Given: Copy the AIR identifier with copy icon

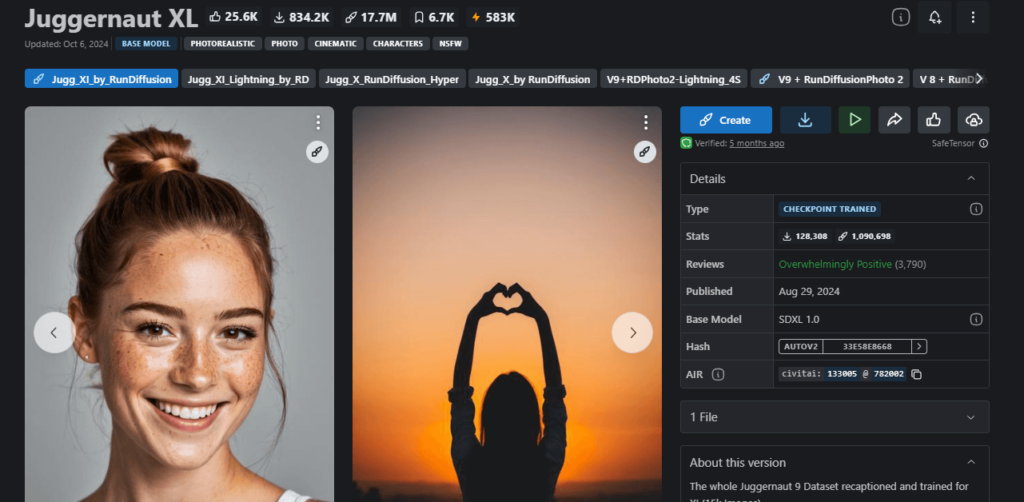Looking at the screenshot, I should pos(916,374).
